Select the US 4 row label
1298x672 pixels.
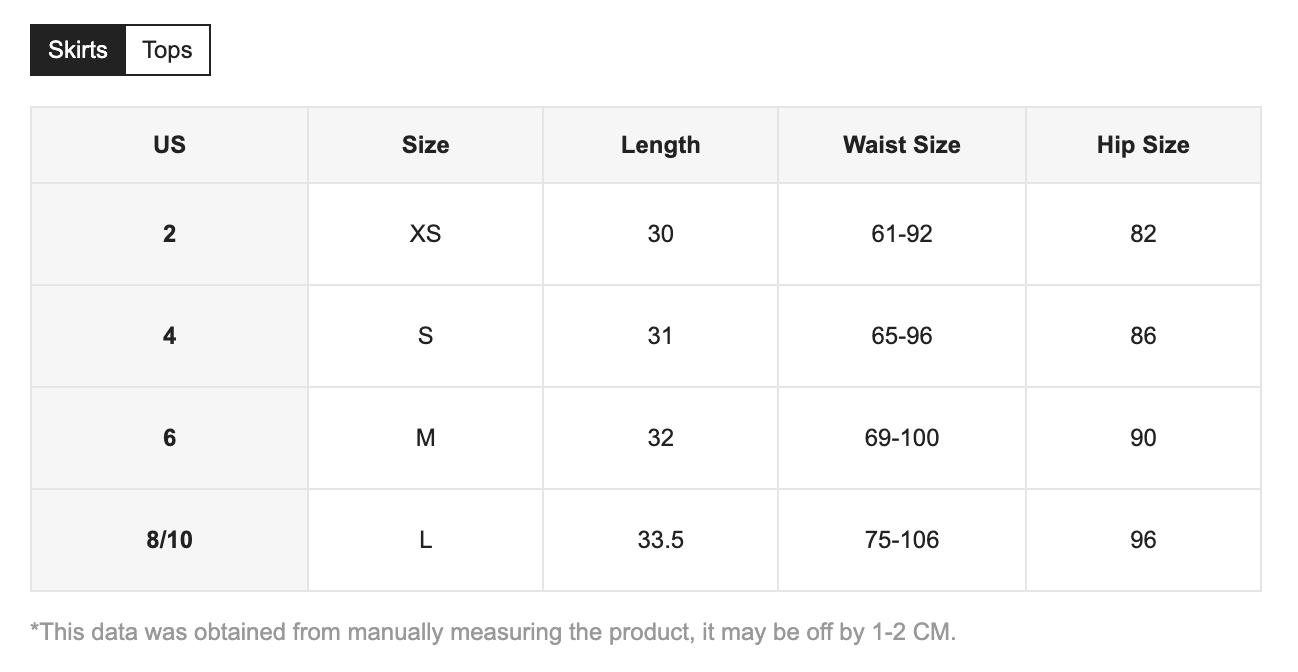click(169, 336)
